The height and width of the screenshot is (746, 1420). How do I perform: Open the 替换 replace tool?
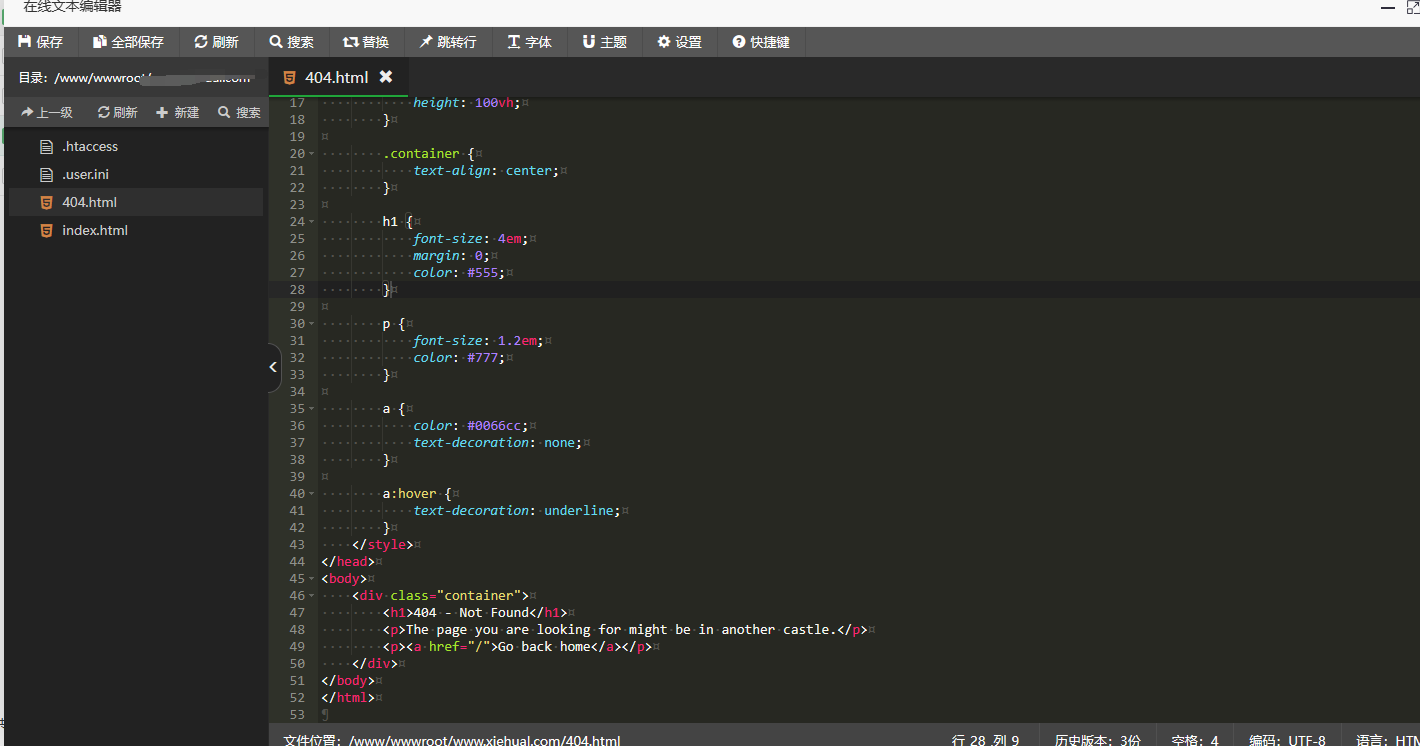point(366,42)
